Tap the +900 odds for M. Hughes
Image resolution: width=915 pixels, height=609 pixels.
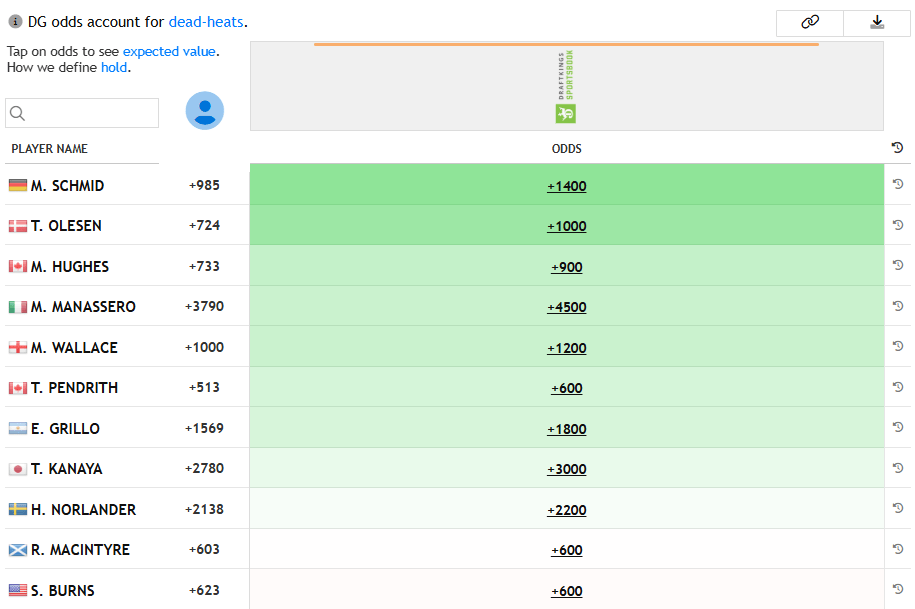point(566,267)
